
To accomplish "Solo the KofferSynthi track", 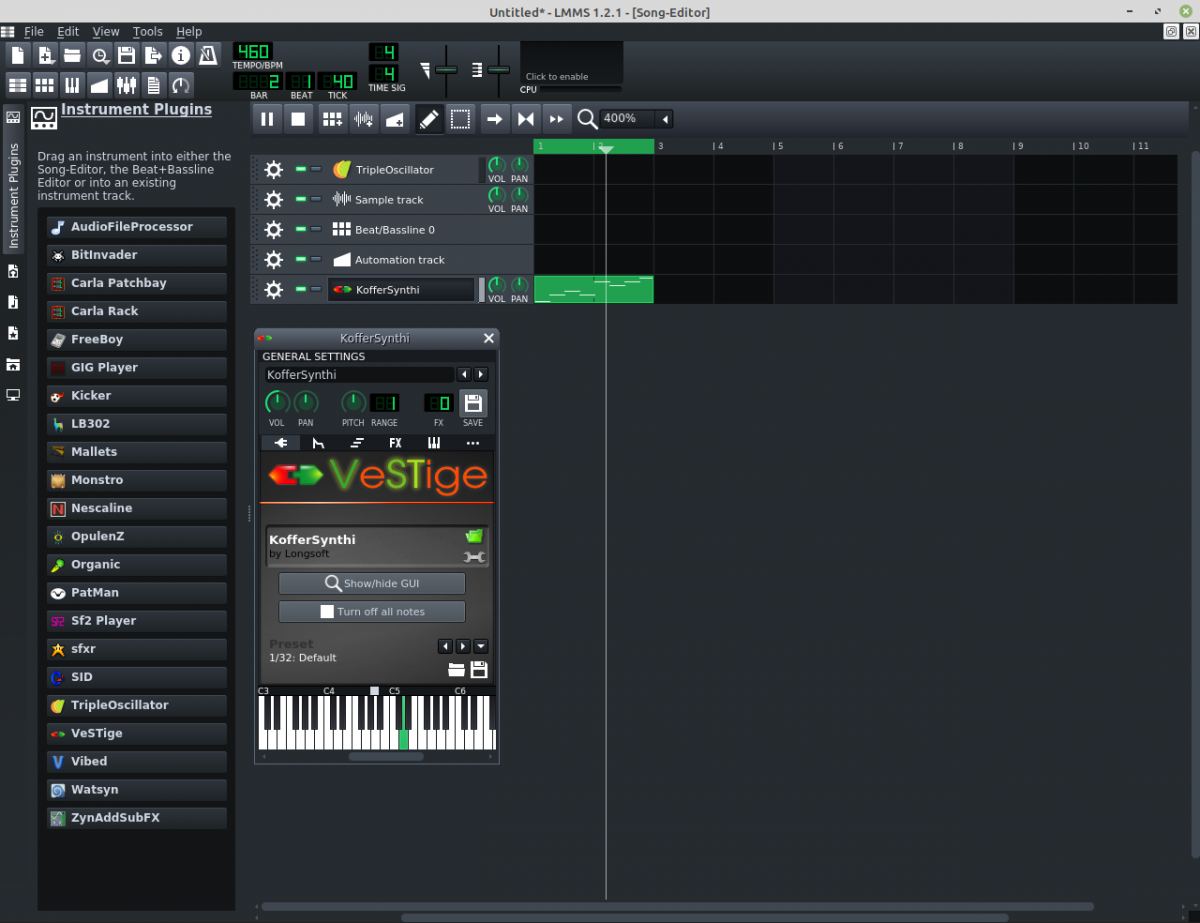I will click(316, 290).
